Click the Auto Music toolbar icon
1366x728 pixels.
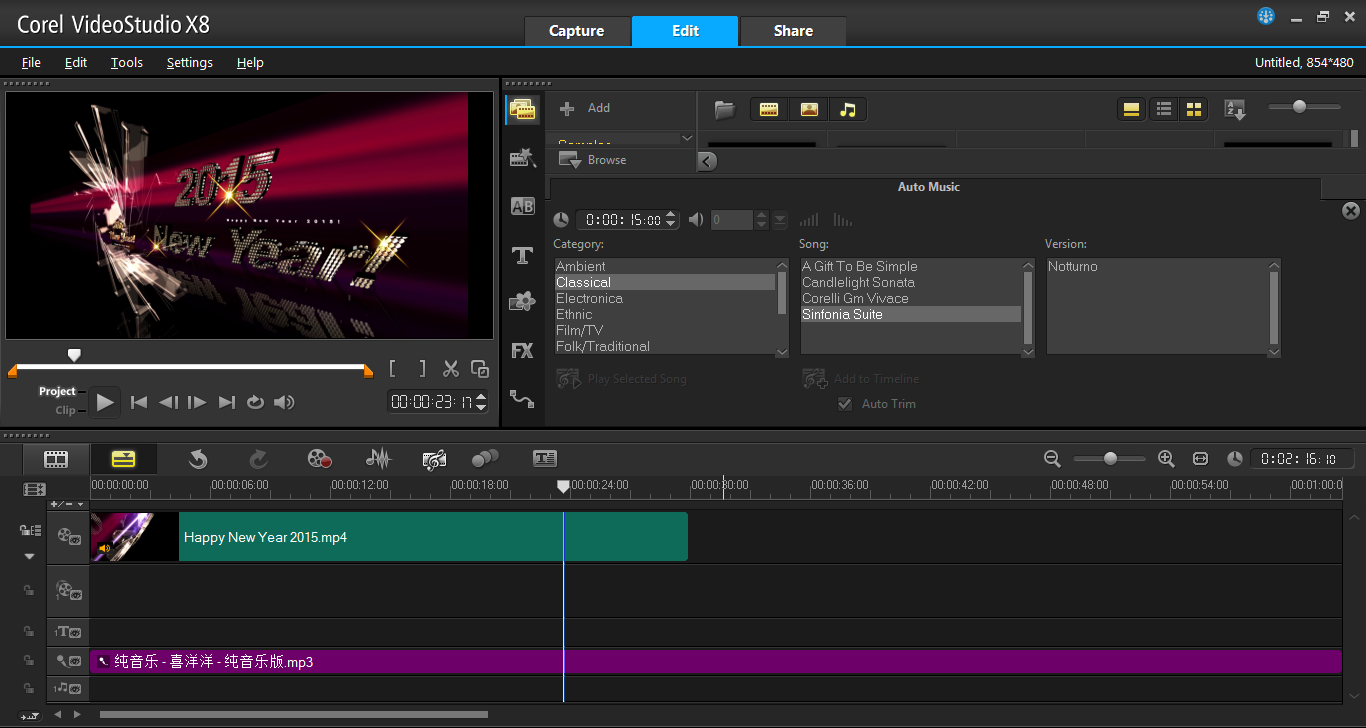(x=434, y=459)
